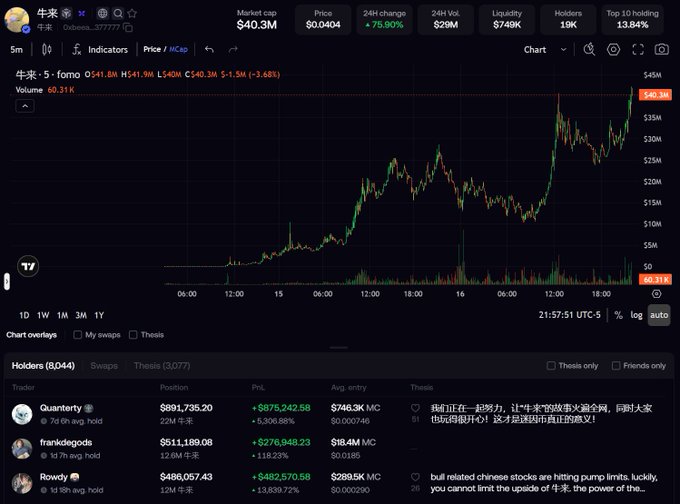Switch chart to Price mode
This screenshot has width=680, height=504.
coord(152,49)
